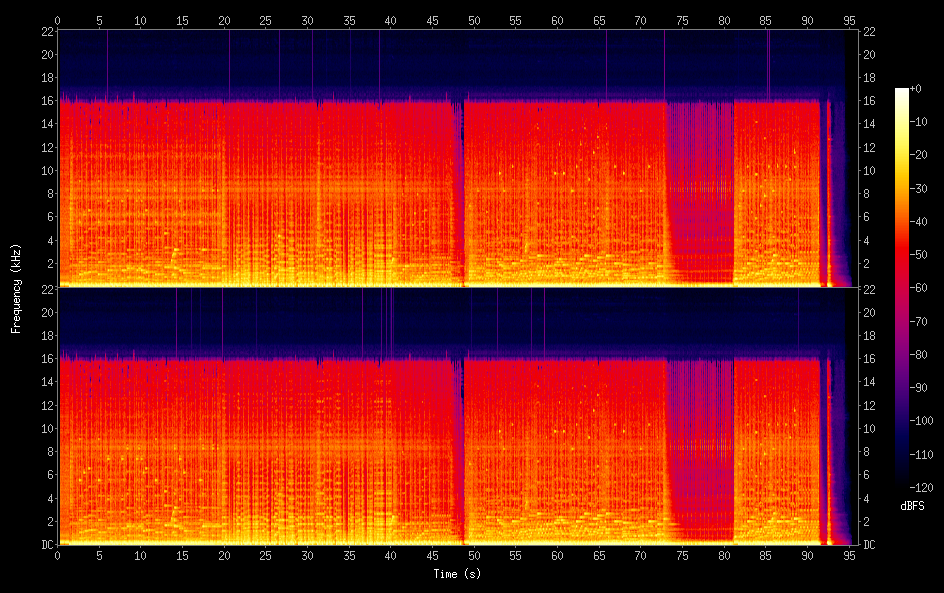Screen dimensions: 944x593
Task: Click the 25 tick on the top time axis
Action: point(266,19)
